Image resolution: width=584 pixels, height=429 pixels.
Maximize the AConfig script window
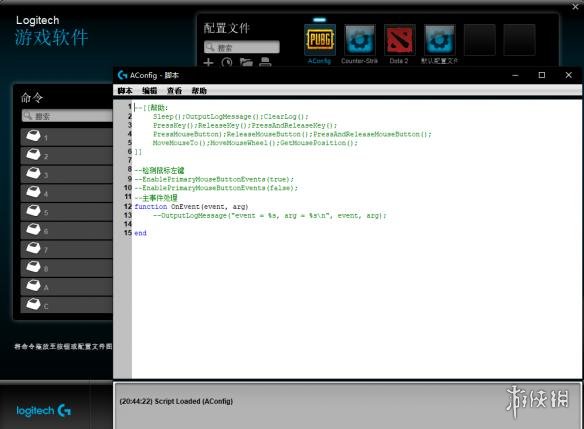(542, 75)
